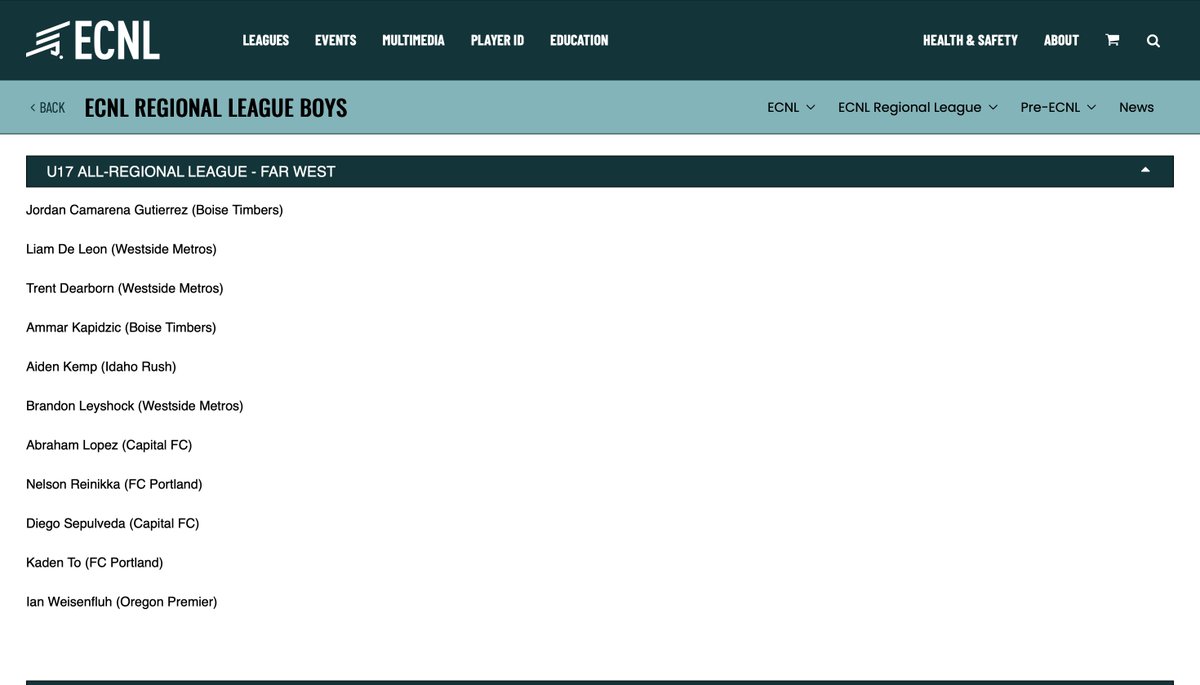This screenshot has height=685, width=1200.
Task: Open the Player ID menu
Action: click(497, 40)
